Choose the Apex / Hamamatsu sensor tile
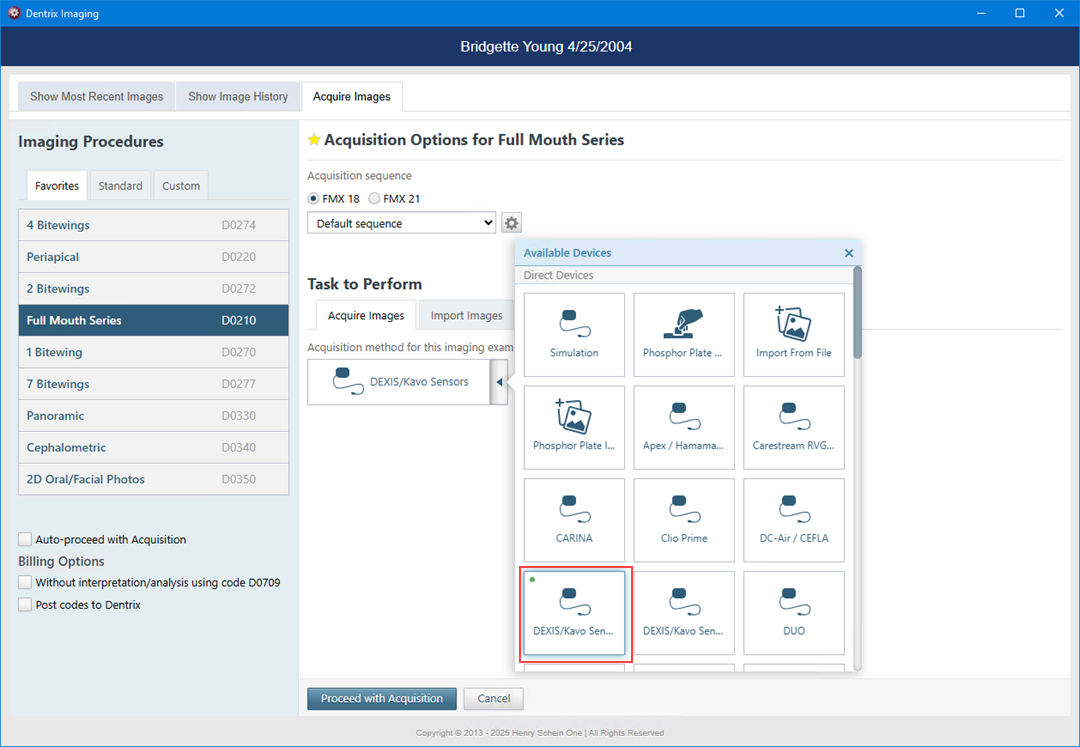This screenshot has height=747, width=1080. [684, 428]
